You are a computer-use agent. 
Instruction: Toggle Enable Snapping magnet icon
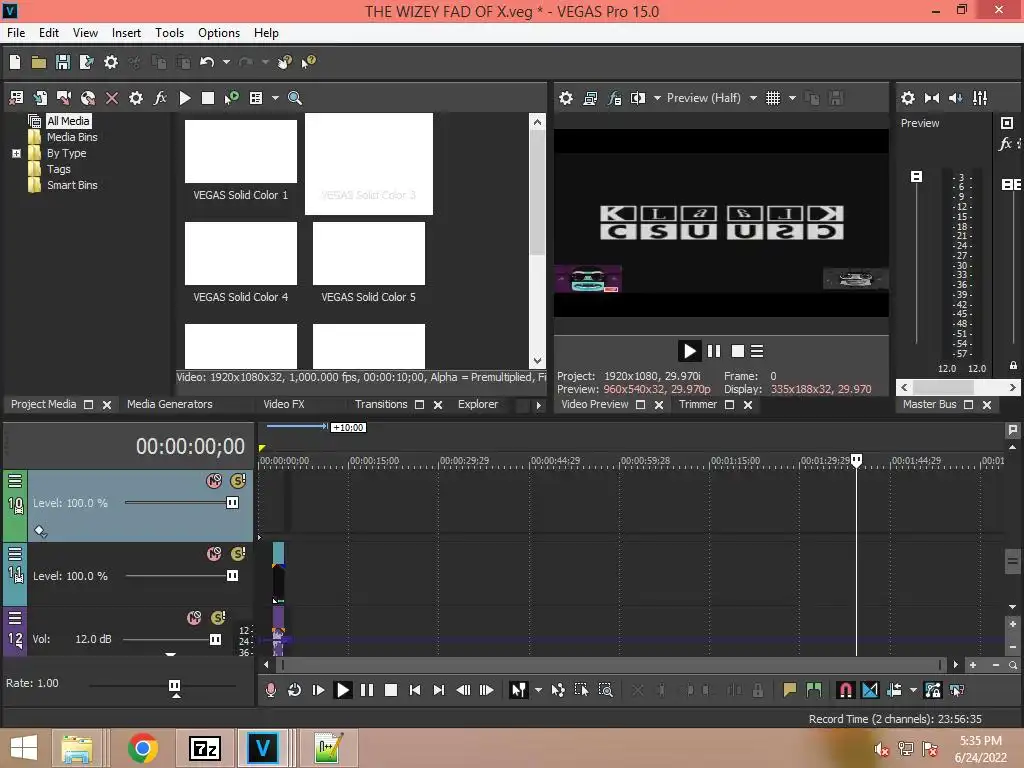click(845, 690)
